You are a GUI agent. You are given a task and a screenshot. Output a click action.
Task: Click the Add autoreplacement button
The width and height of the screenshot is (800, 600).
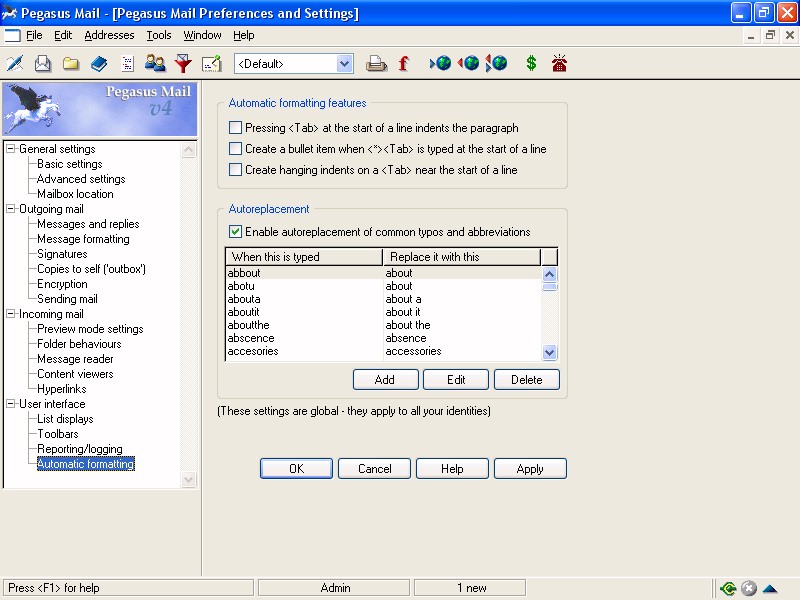point(385,380)
